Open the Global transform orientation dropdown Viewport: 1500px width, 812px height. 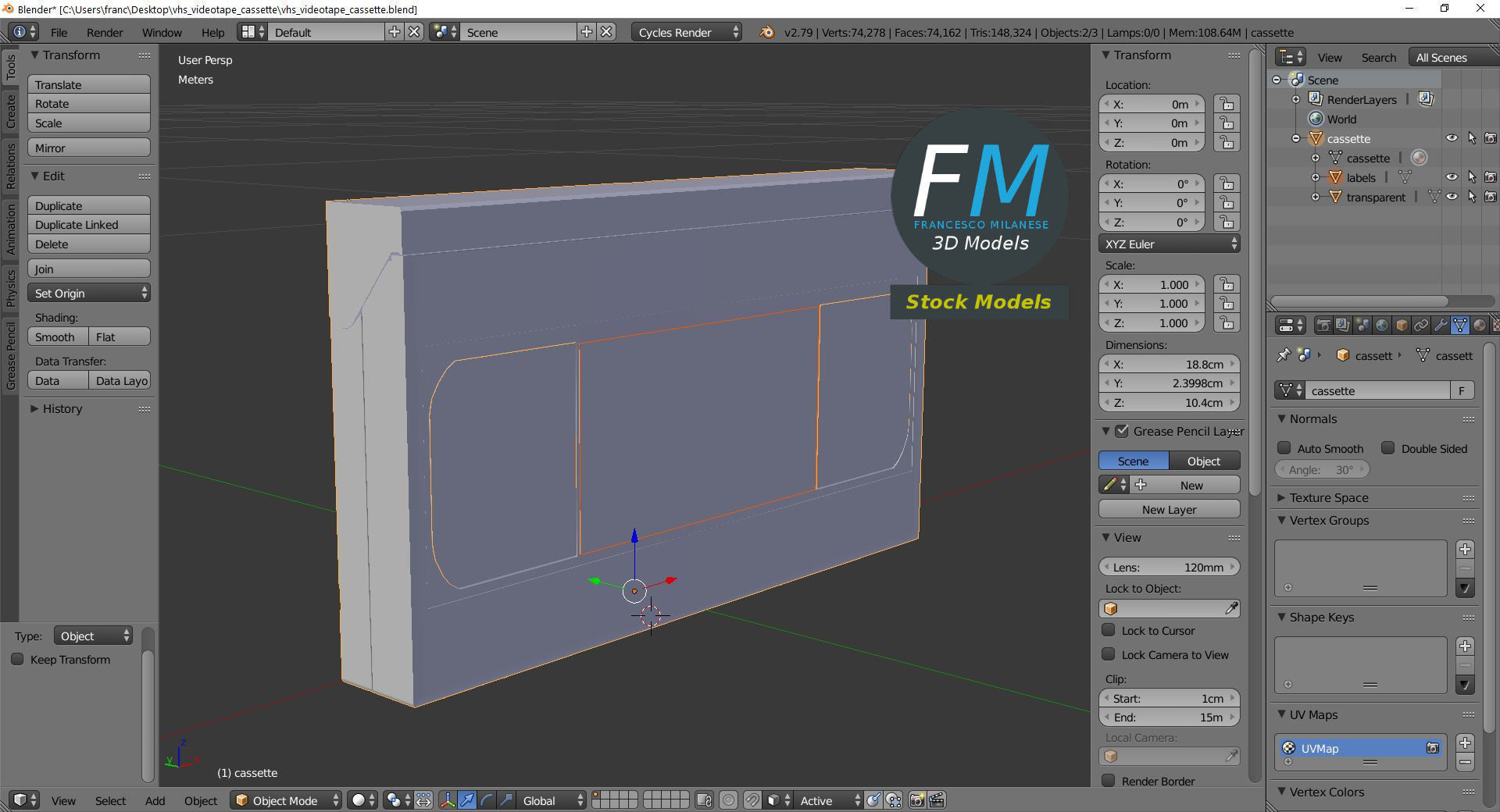552,800
